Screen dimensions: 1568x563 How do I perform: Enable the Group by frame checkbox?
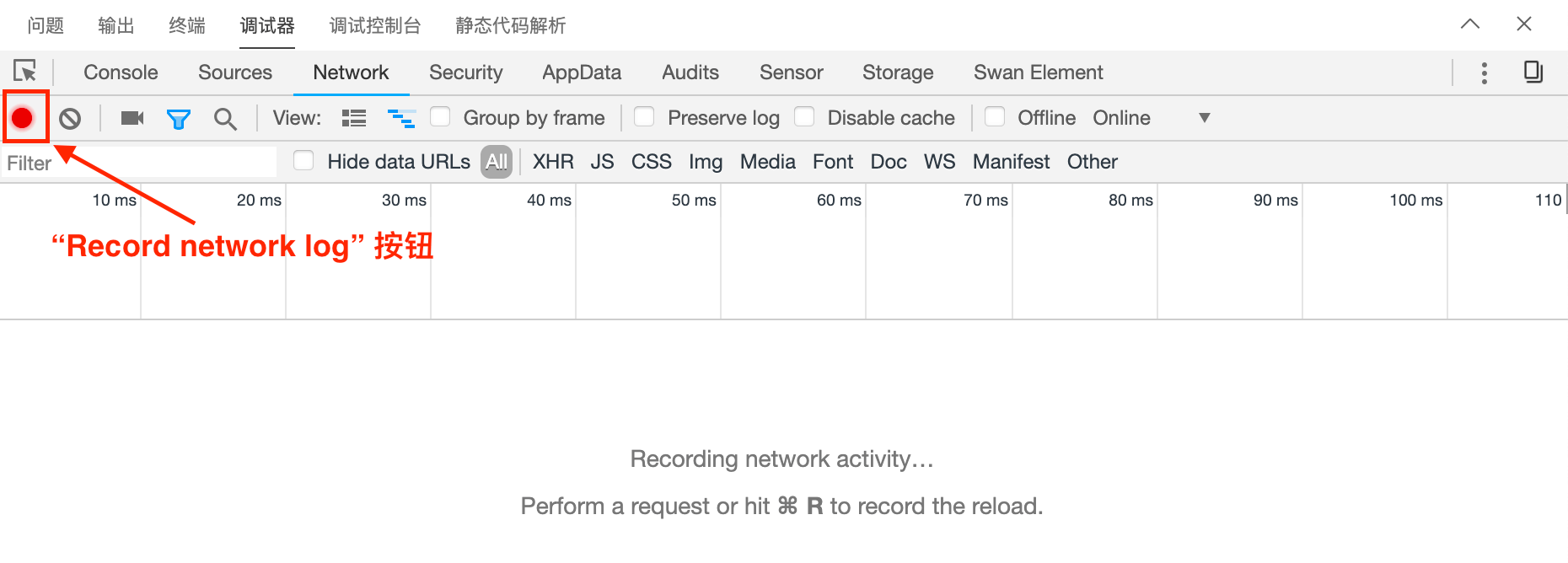[x=440, y=116]
